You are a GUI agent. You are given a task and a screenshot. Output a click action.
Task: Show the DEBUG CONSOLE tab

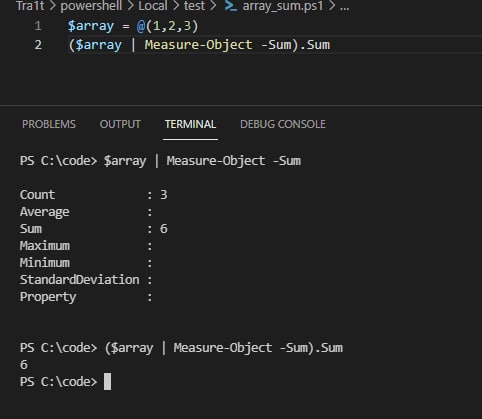point(283,124)
